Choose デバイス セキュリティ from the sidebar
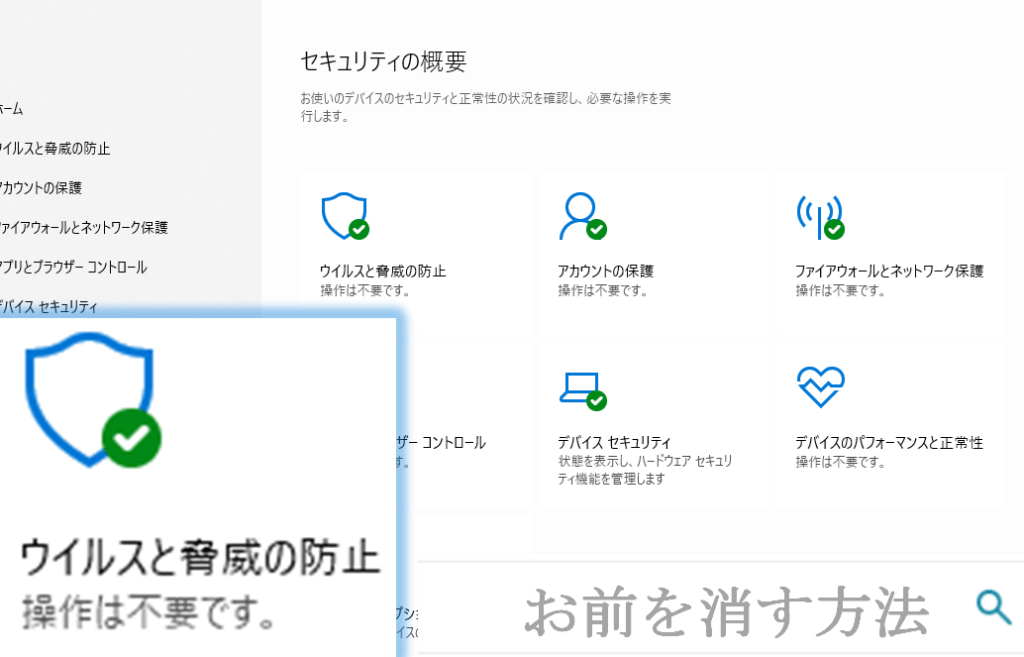 pos(49,307)
